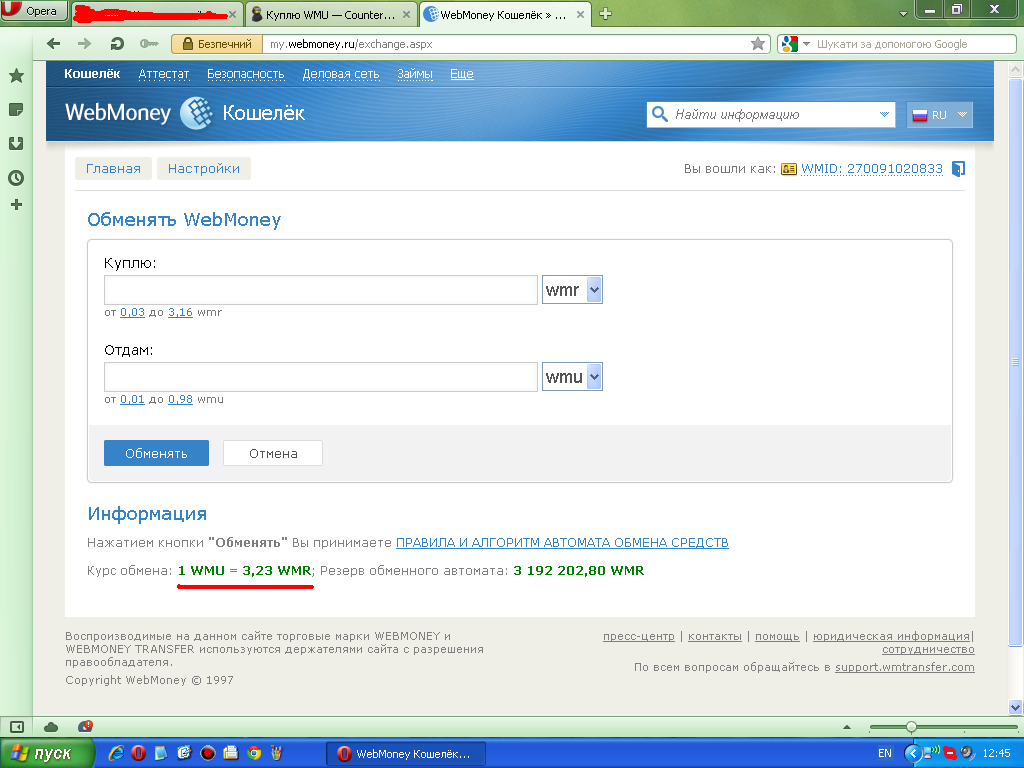Go forward with the browser forward arrow
The width and height of the screenshot is (1024, 768).
click(x=85, y=44)
